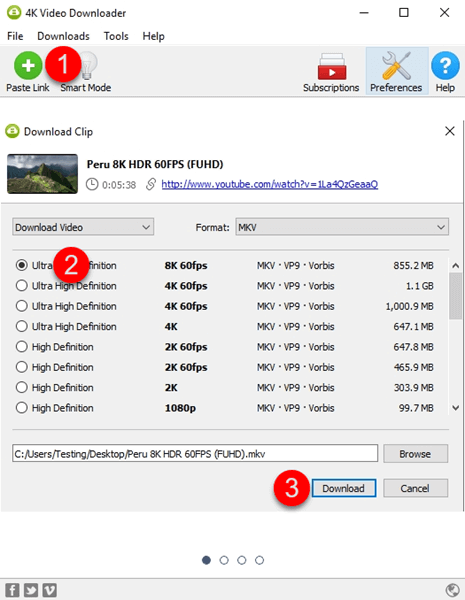Click the Cancel button
The image size is (465, 600).
[x=415, y=488]
